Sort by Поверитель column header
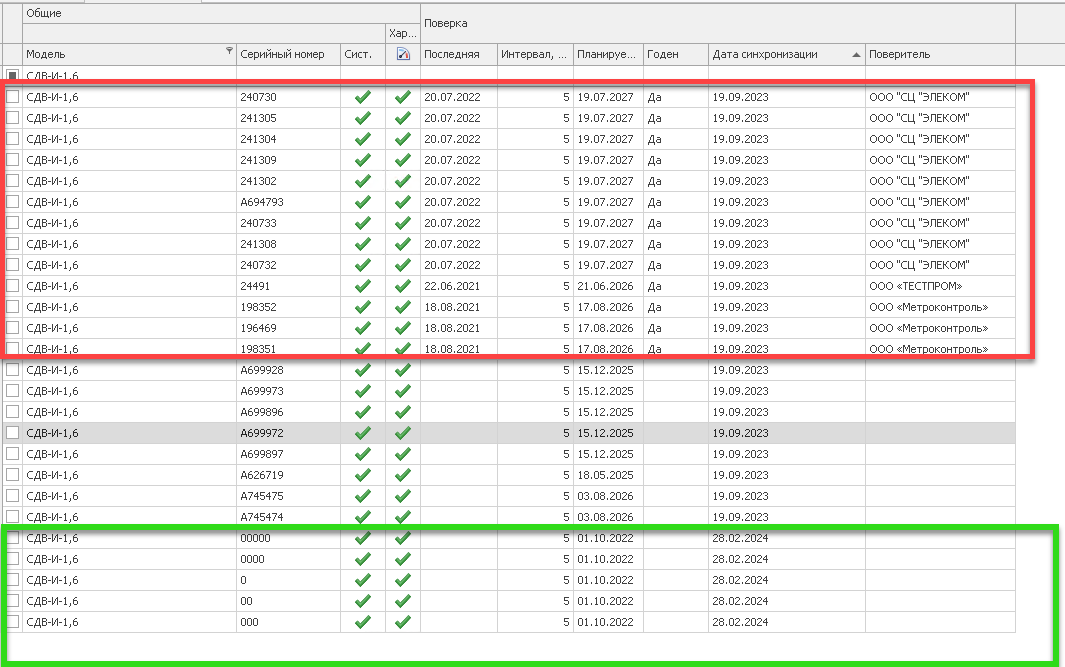Screen dimensions: 1065x667 tap(938, 54)
